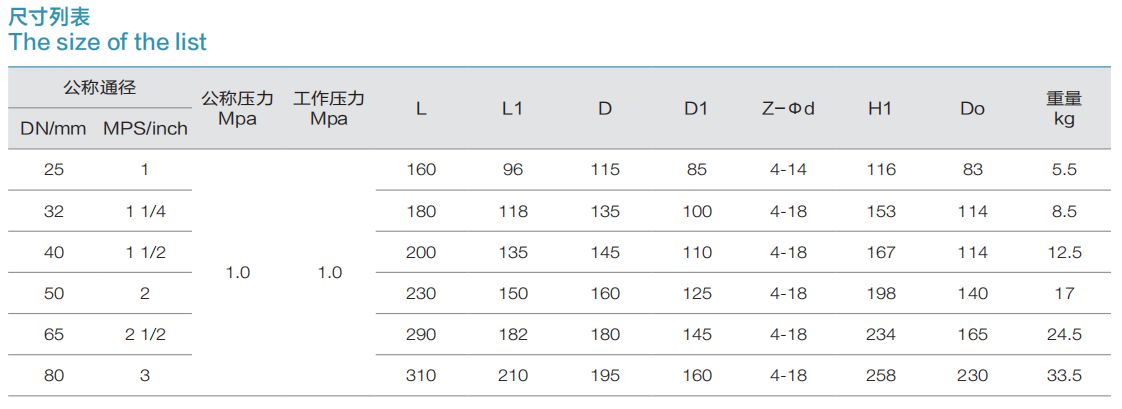
Task: Click the Z-Φd column header
Action: [x=789, y=109]
